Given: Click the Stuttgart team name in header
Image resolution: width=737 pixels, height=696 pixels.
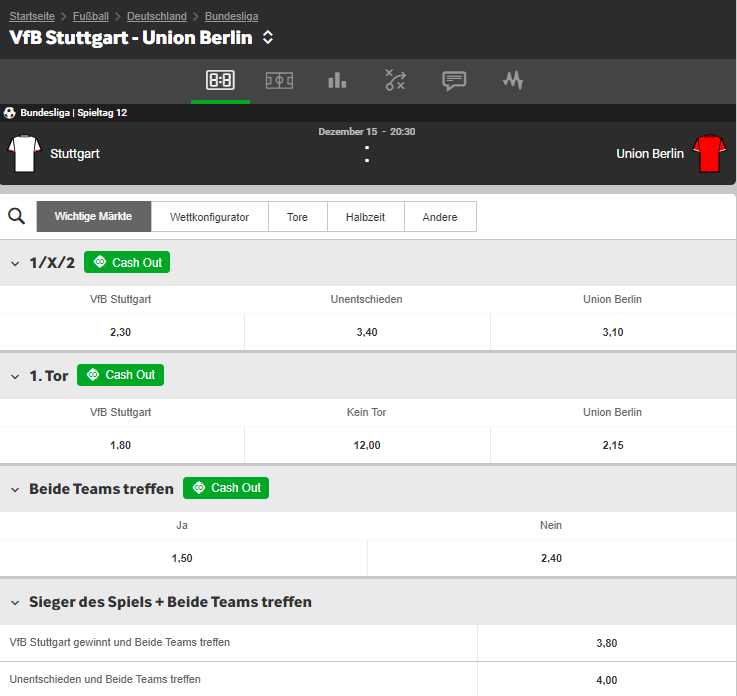Looking at the screenshot, I should click(x=75, y=154).
